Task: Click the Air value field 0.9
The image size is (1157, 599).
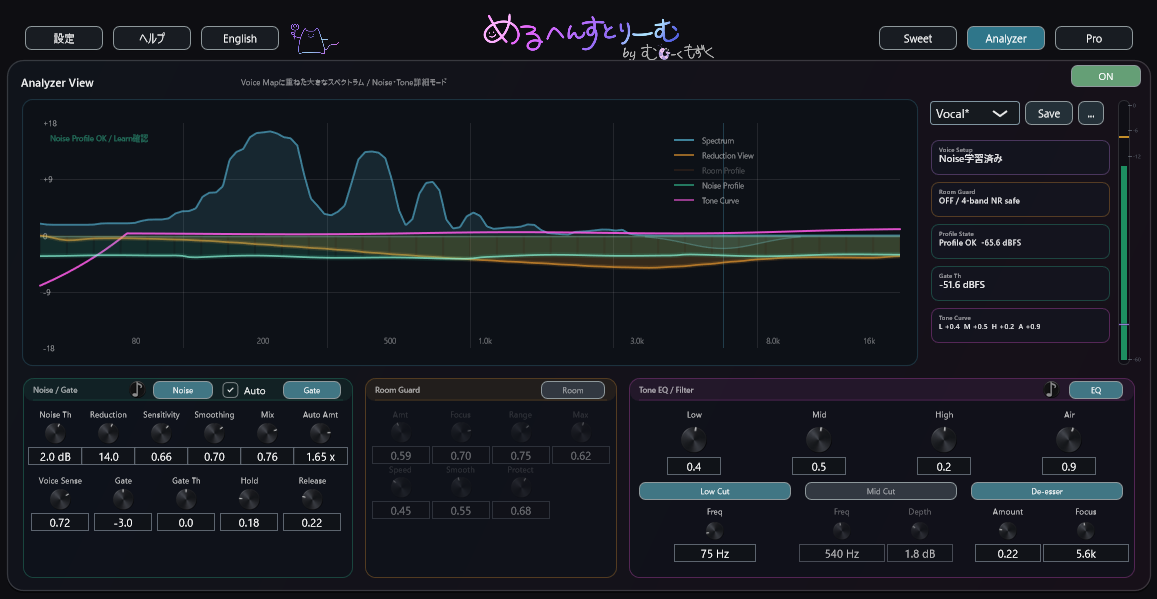Action: 1068,466
